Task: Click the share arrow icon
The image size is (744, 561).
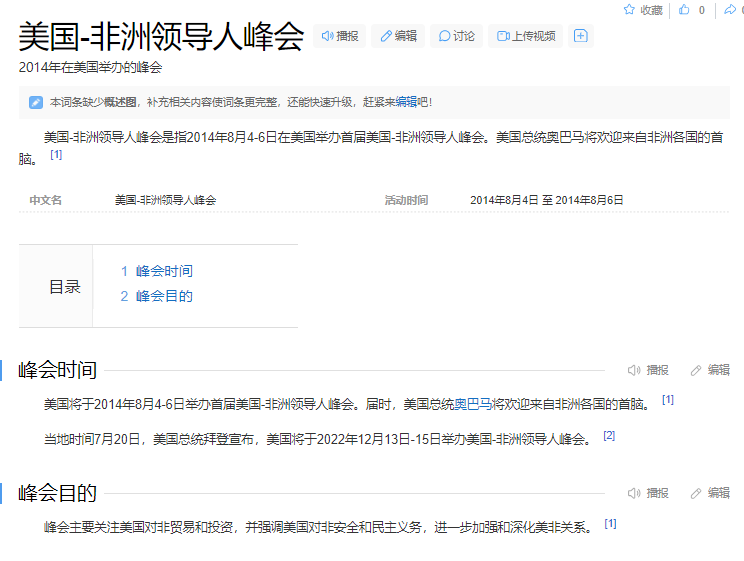Action: 730,9
